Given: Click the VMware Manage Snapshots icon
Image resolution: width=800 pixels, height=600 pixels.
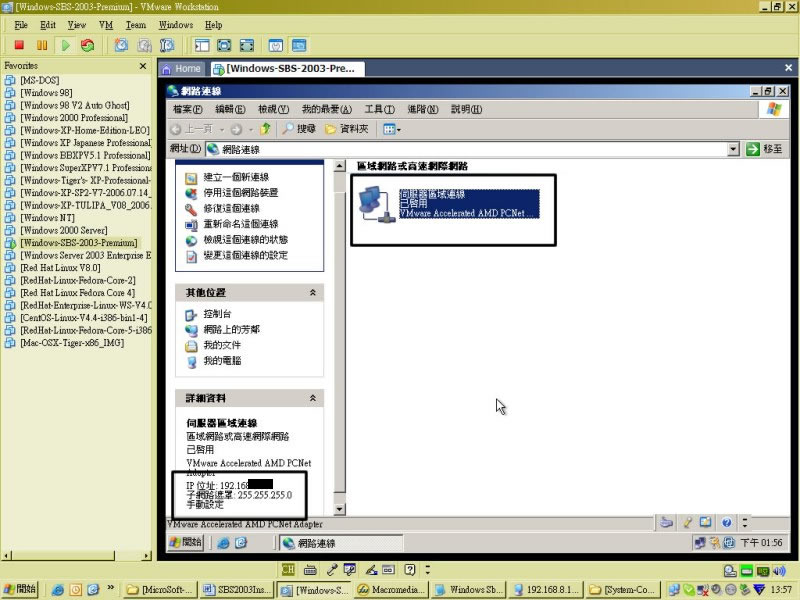Looking at the screenshot, I should (x=167, y=45).
